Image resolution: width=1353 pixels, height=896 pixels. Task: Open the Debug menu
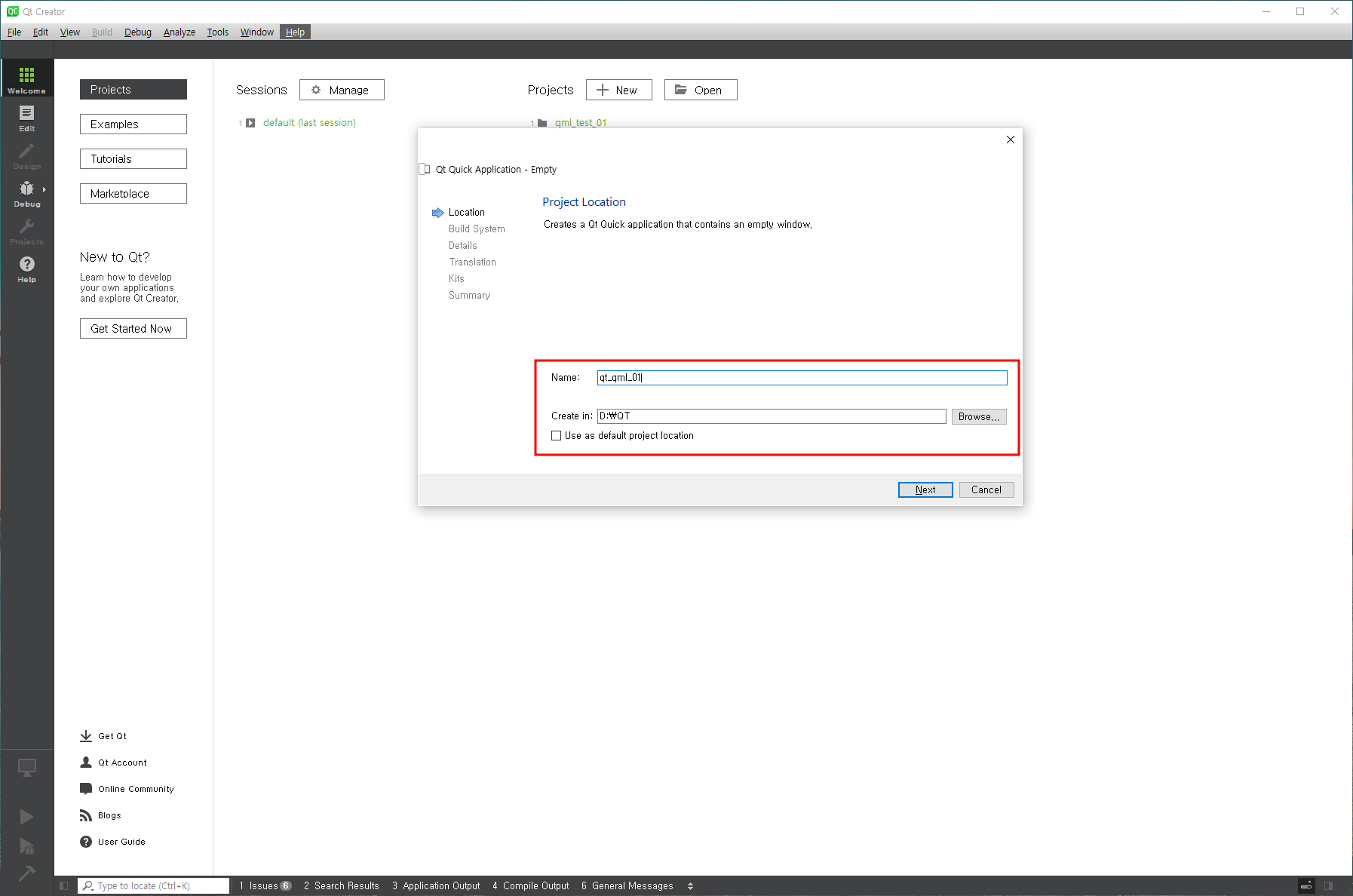tap(138, 32)
